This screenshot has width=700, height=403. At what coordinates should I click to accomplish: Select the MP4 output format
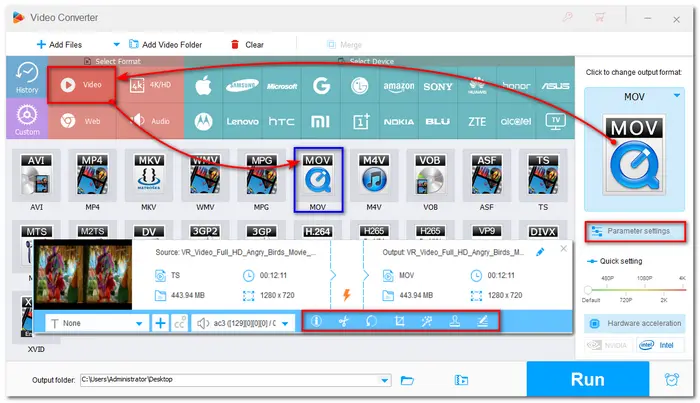[92, 181]
